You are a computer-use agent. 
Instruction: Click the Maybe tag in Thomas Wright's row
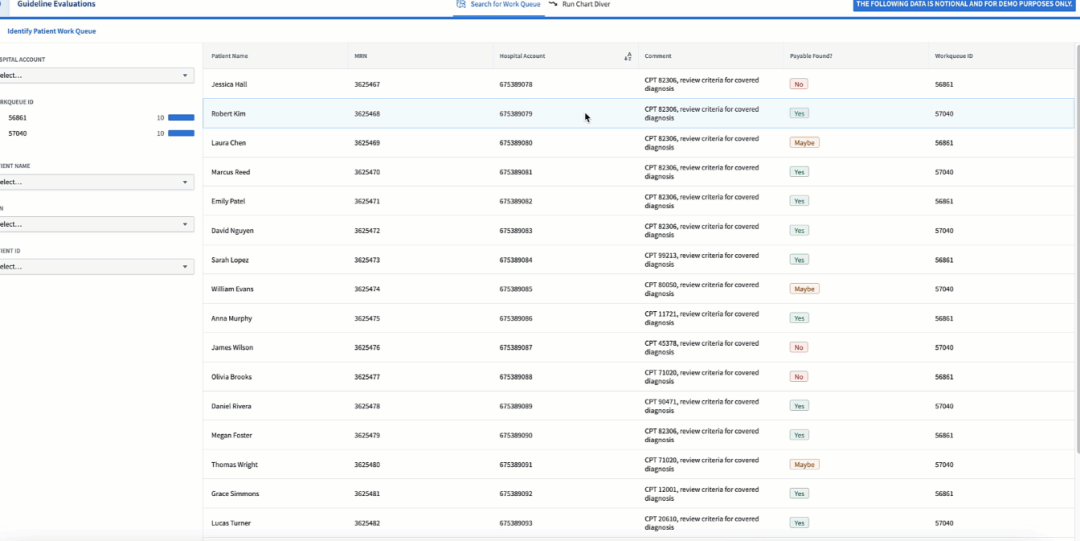point(804,465)
